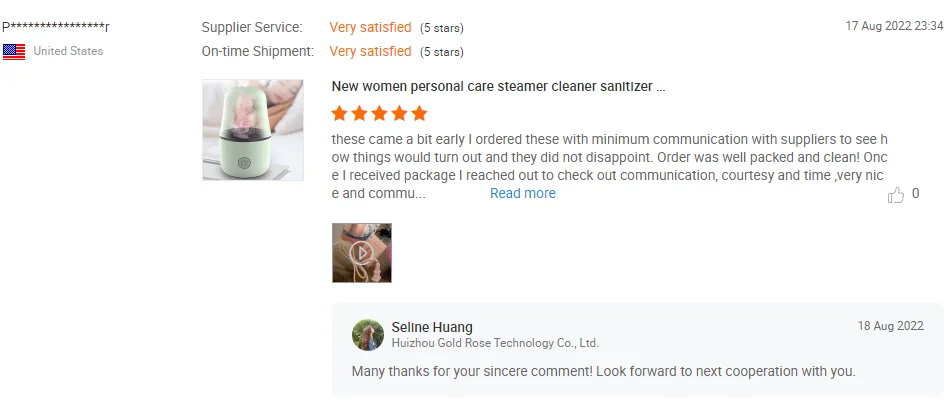Click the supplier's "Many thanks" reply text
Screen dimensions: 952x406
coord(603,371)
